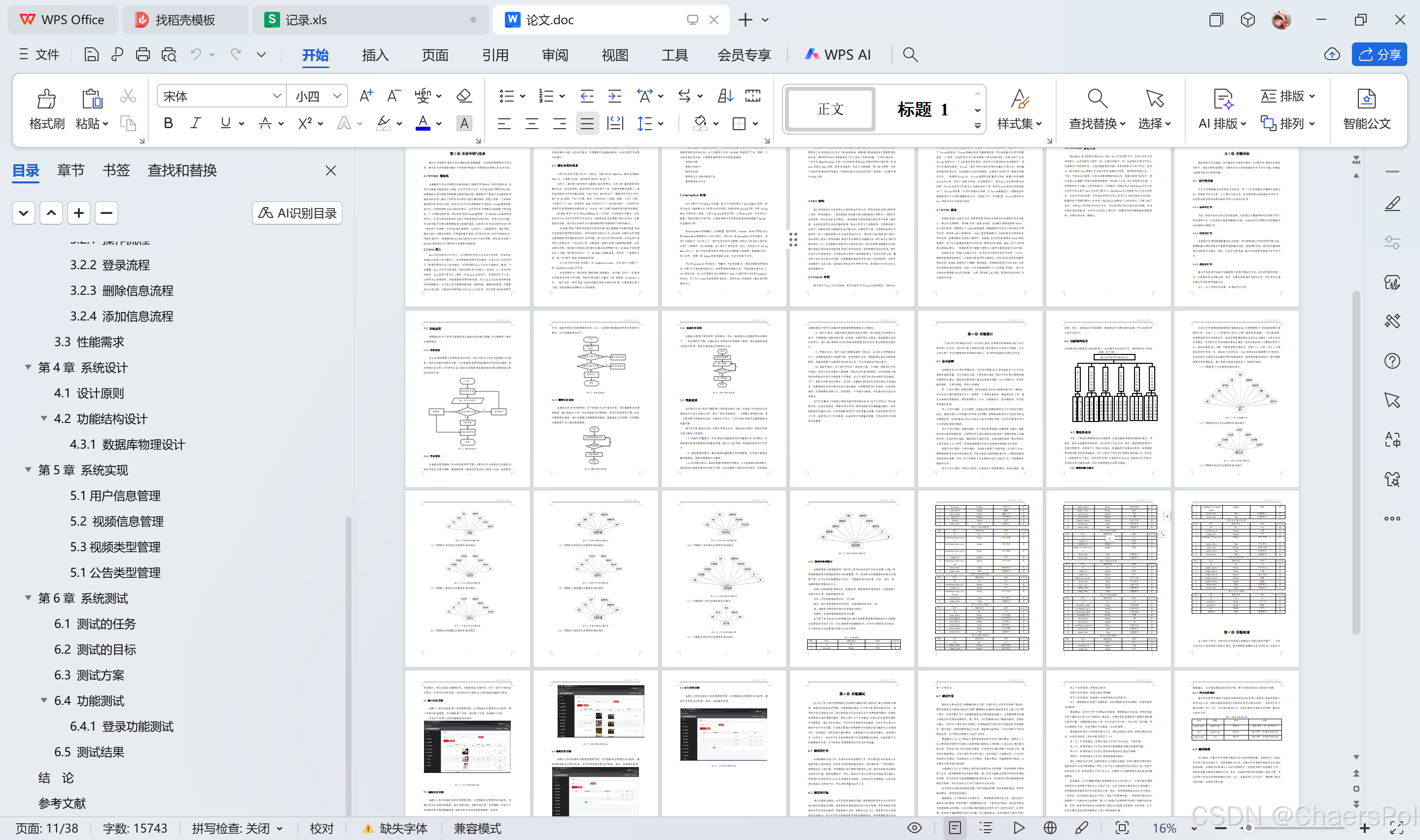Click the Save icon in quick toolbar
1420x840 pixels.
[x=91, y=54]
